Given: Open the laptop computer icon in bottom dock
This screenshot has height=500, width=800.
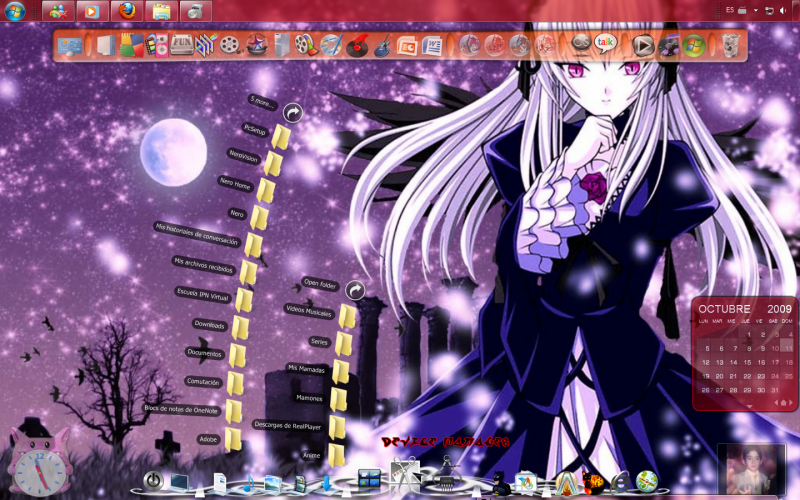Looking at the screenshot, I should click(179, 482).
